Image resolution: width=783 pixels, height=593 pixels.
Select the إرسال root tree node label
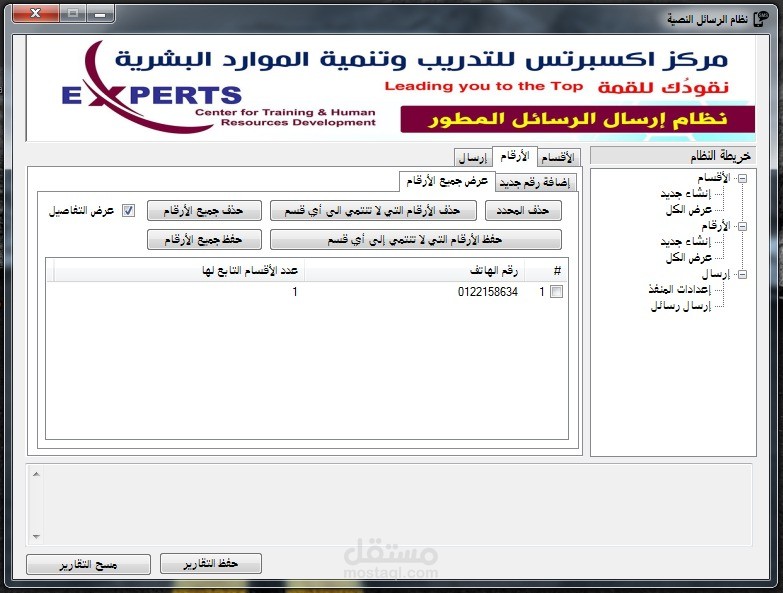[716, 274]
